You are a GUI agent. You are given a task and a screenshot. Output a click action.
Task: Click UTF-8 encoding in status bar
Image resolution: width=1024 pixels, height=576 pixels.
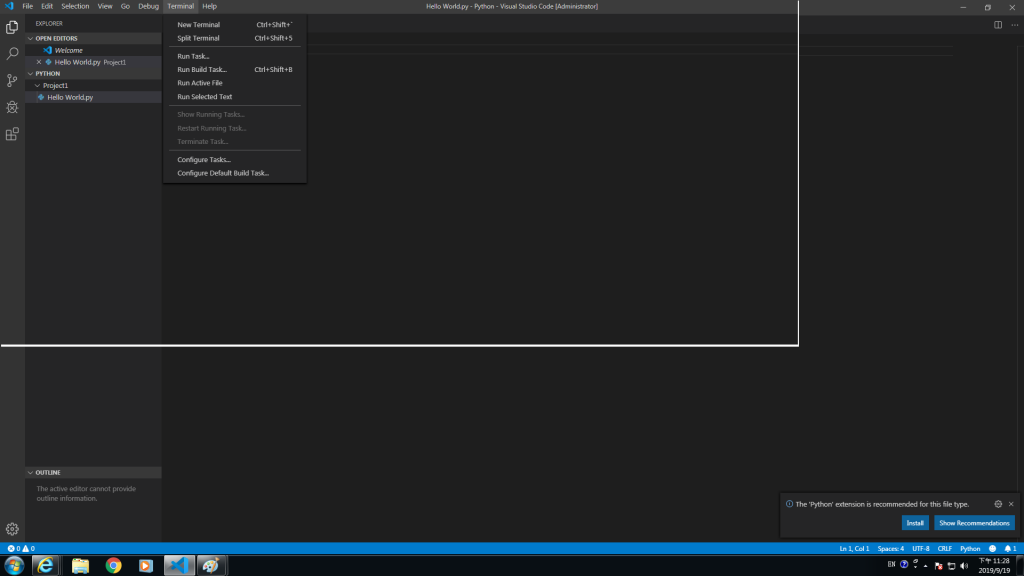click(x=920, y=549)
